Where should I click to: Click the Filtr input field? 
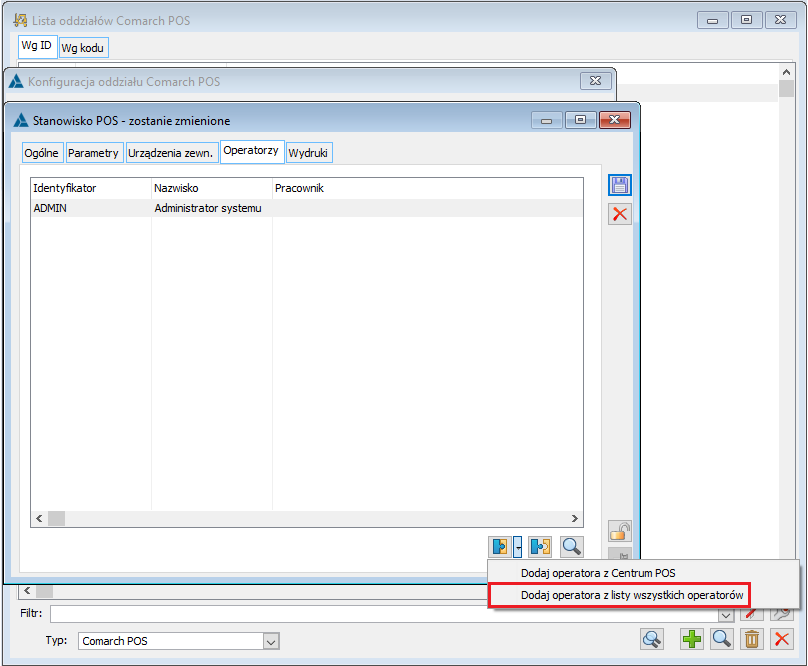(384, 614)
